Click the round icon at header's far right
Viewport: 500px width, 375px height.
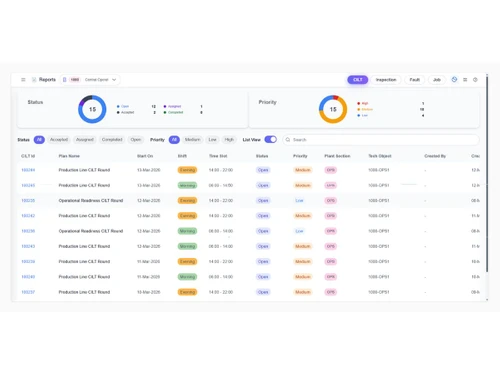tap(475, 80)
